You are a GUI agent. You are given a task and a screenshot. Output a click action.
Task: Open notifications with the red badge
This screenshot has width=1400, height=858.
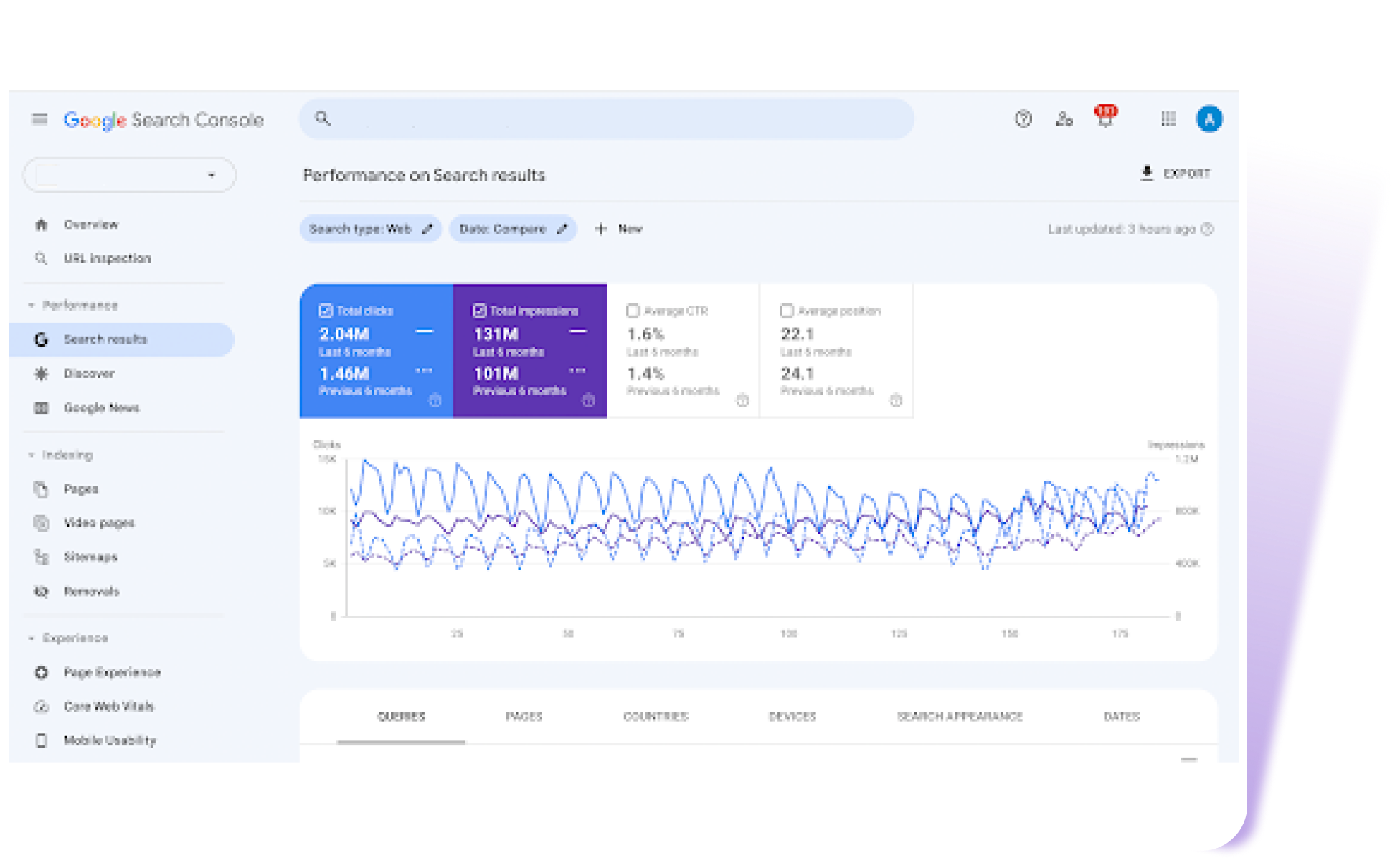coord(1104,119)
